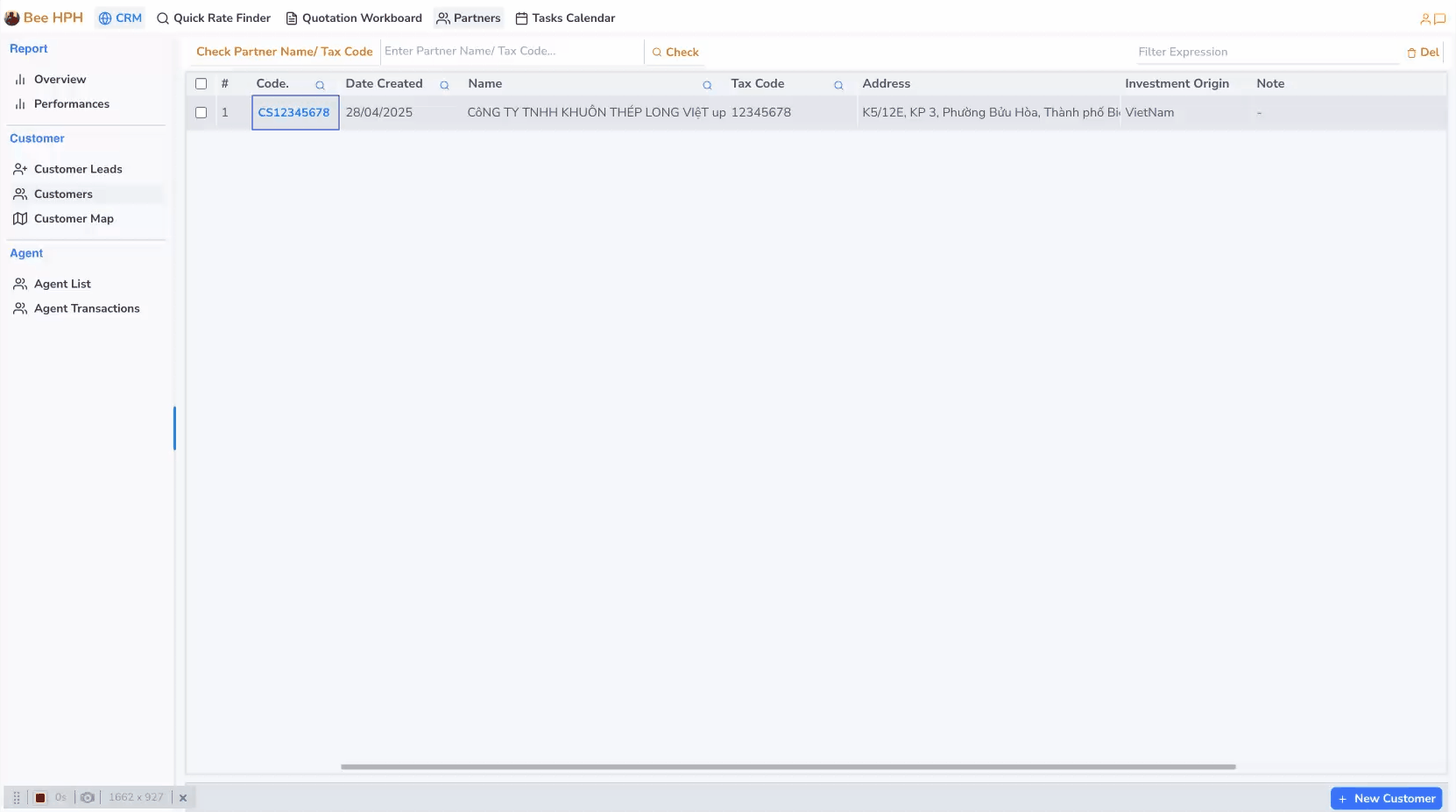This screenshot has height=812, width=1456.
Task: Click the Date Created column search icon
Action: pyautogui.click(x=444, y=85)
